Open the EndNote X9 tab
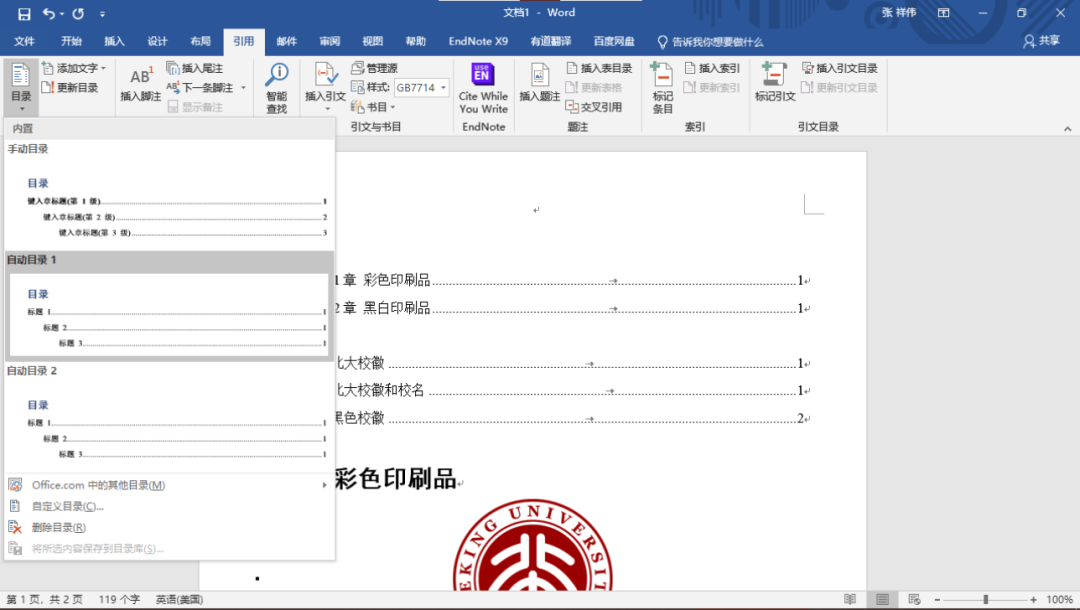This screenshot has height=610, width=1080. point(478,41)
